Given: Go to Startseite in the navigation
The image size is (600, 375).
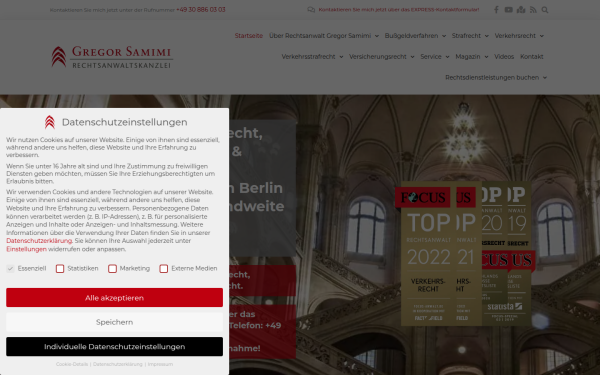Looking at the screenshot, I should (x=249, y=36).
